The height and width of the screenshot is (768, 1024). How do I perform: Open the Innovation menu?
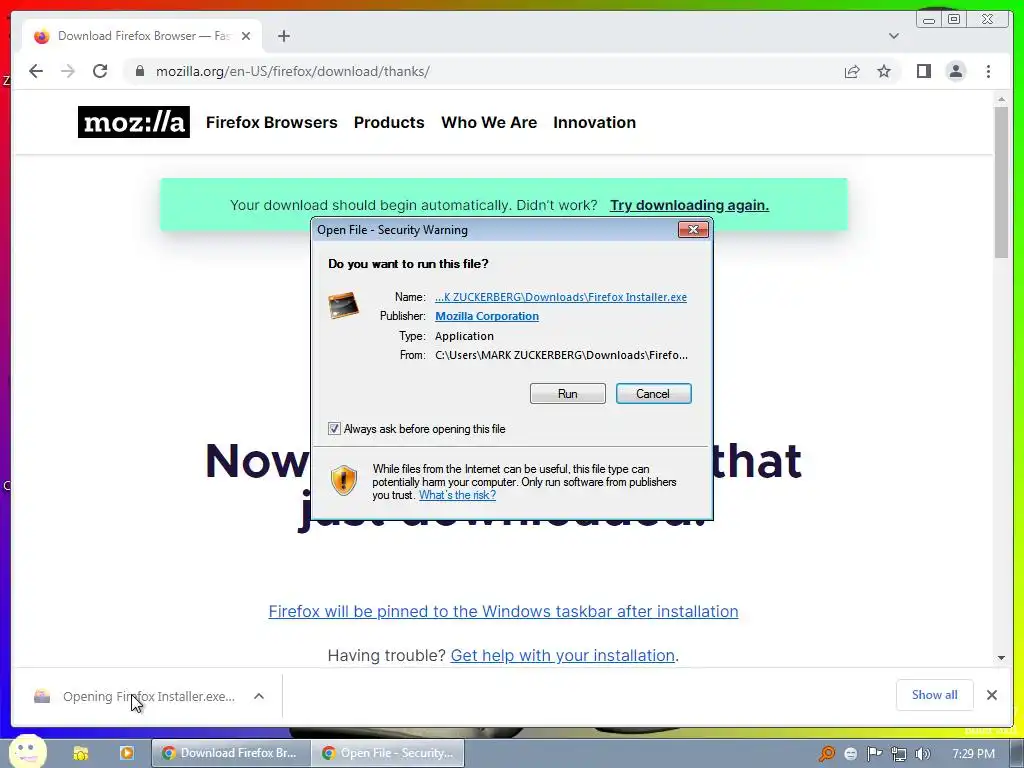594,122
